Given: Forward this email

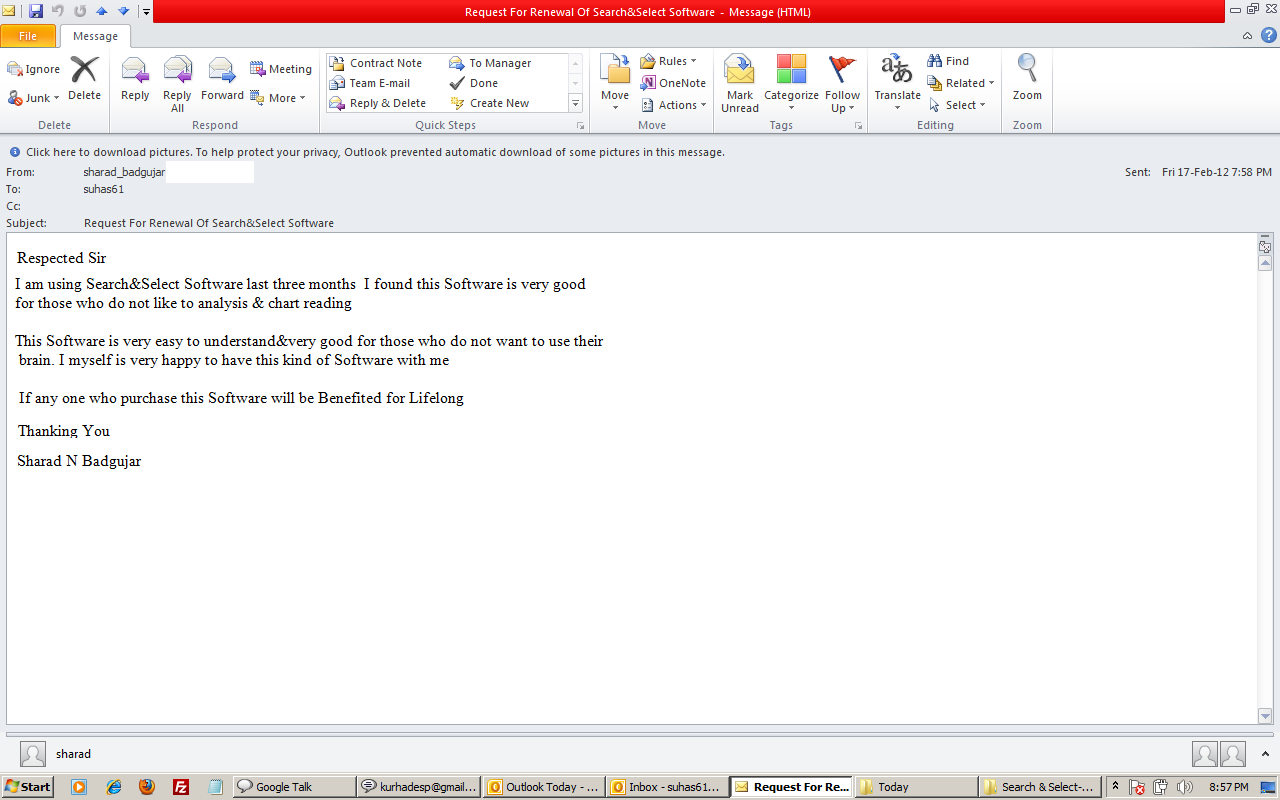Looking at the screenshot, I should pyautogui.click(x=222, y=78).
